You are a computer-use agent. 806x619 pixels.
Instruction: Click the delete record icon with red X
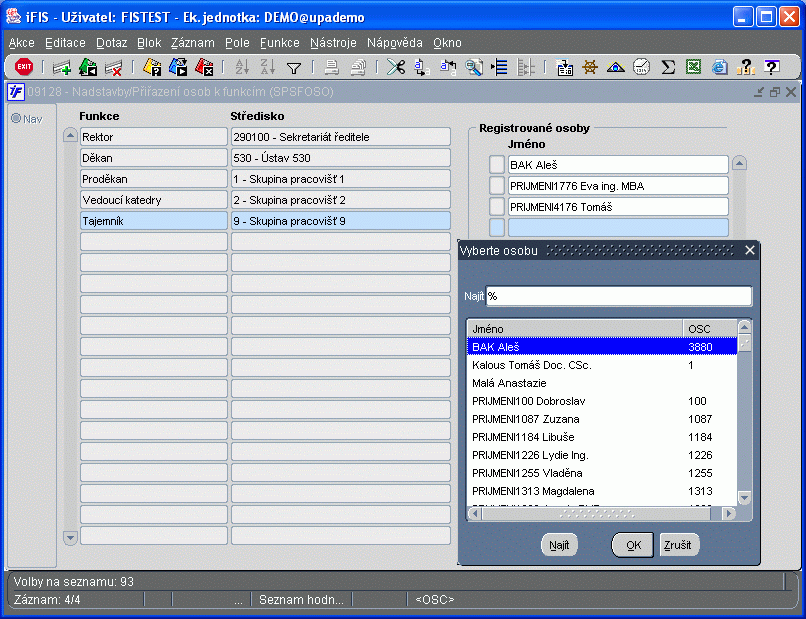[113, 67]
